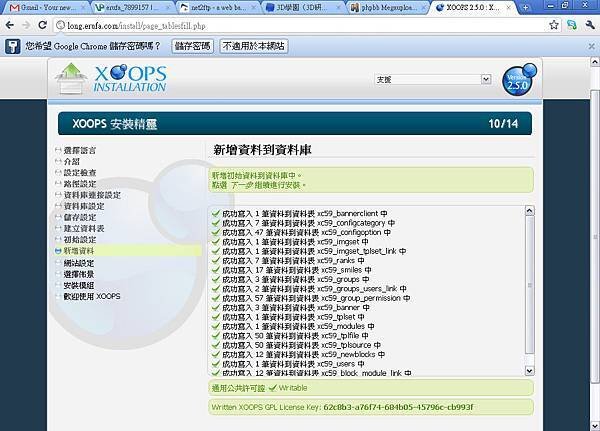Select 安裝模組 step in sidebar

[x=78, y=286]
